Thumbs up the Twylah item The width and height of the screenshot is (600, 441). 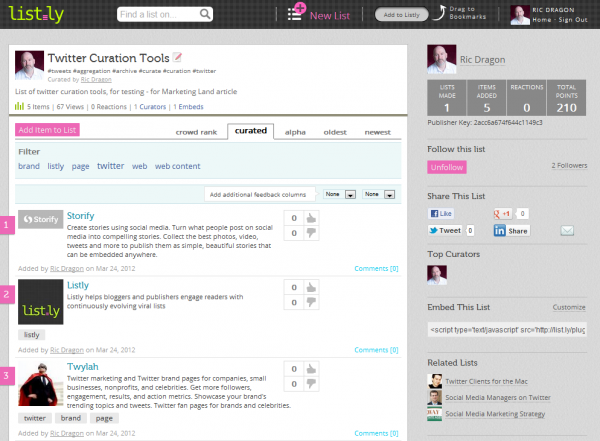[x=311, y=369]
